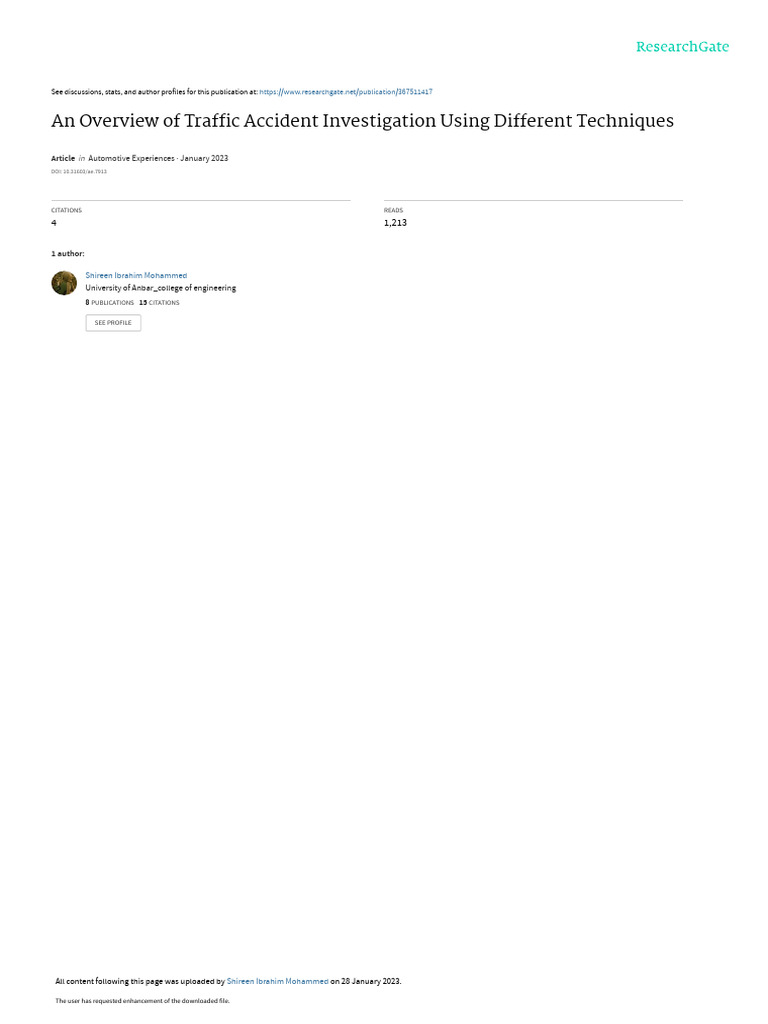Image resolution: width=768 pixels, height=1024 pixels.
Task: Click the ResearchGate logo
Action: click(682, 47)
